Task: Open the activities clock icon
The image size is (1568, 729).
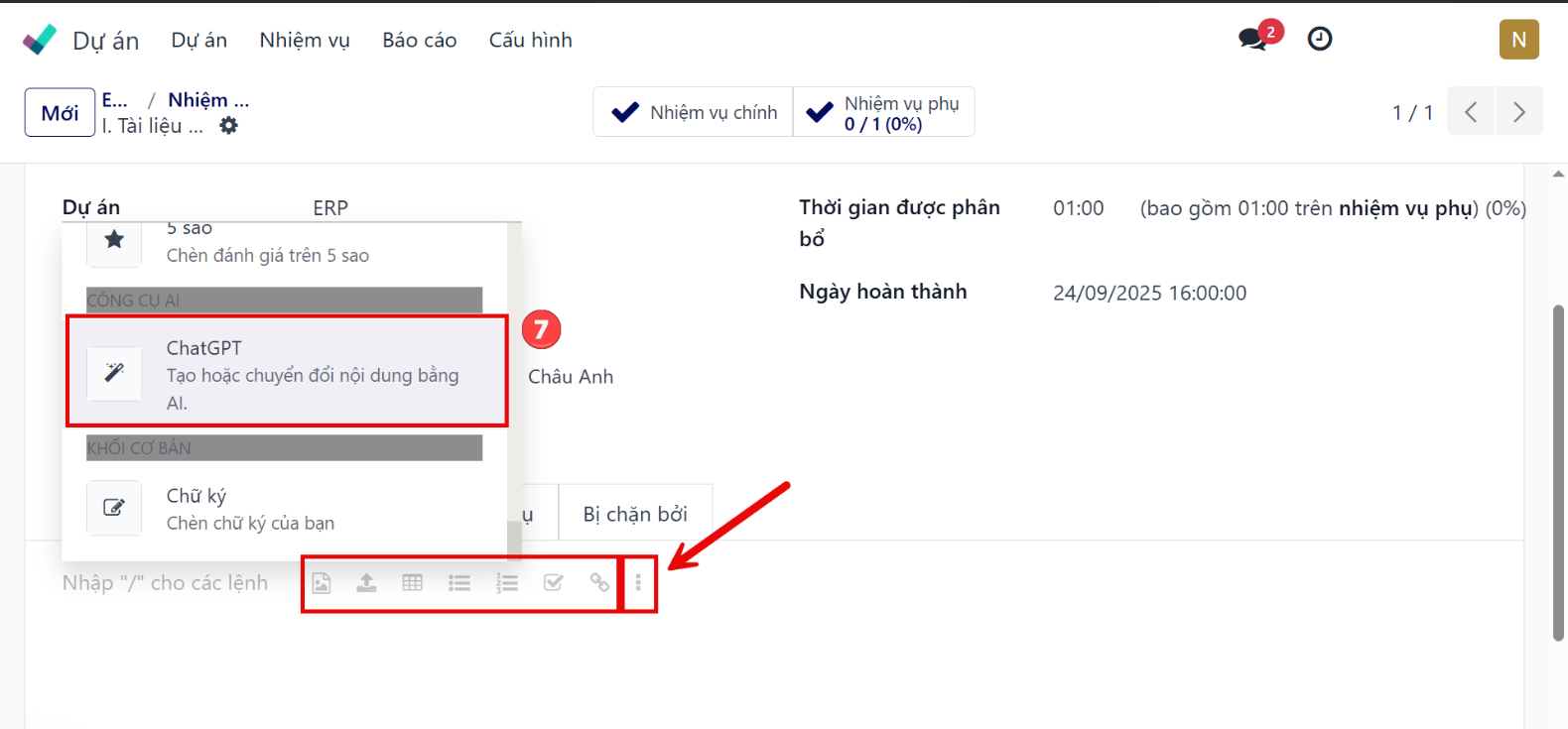Action: [x=1320, y=40]
